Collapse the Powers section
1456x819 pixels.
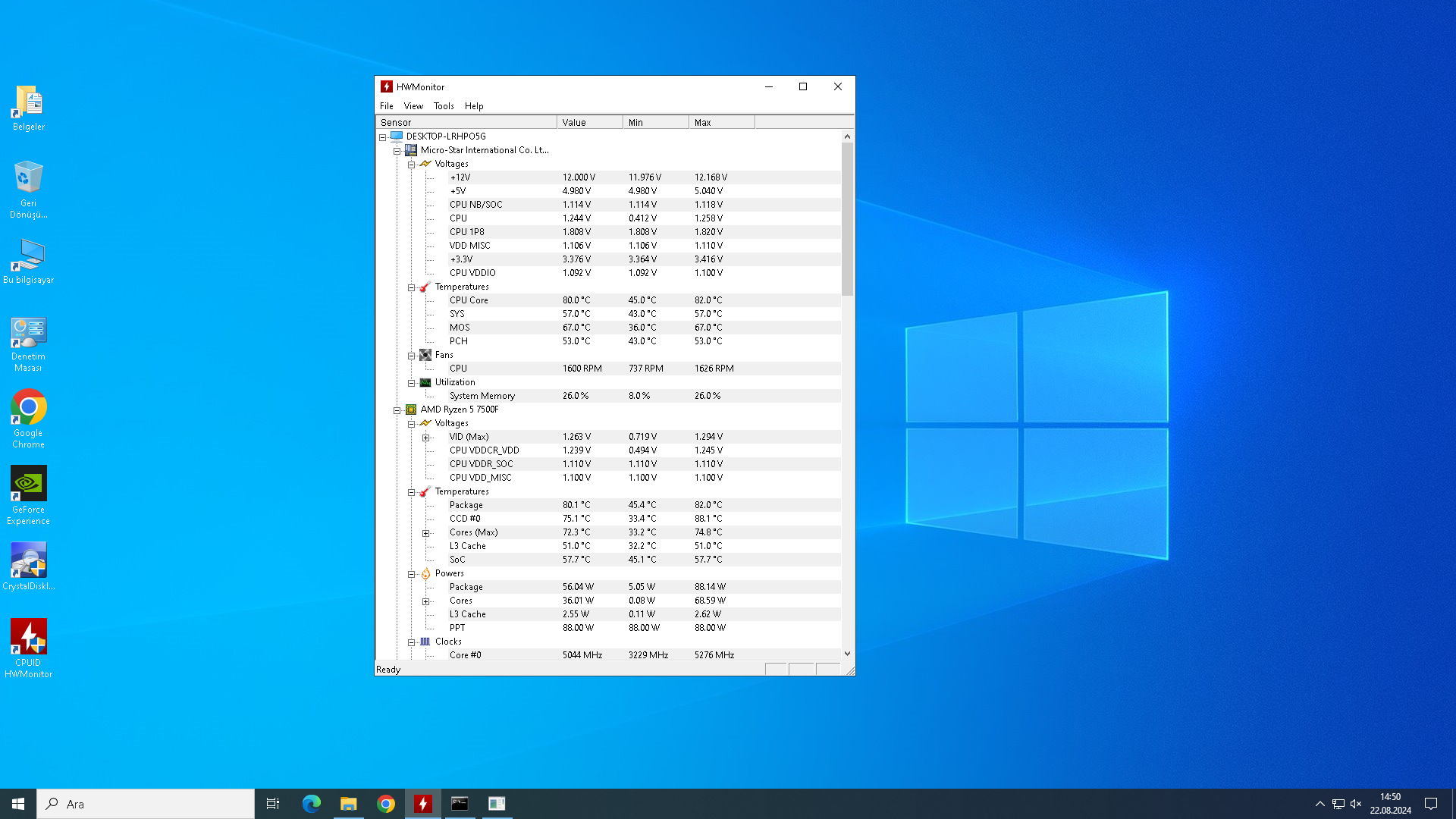click(x=411, y=574)
